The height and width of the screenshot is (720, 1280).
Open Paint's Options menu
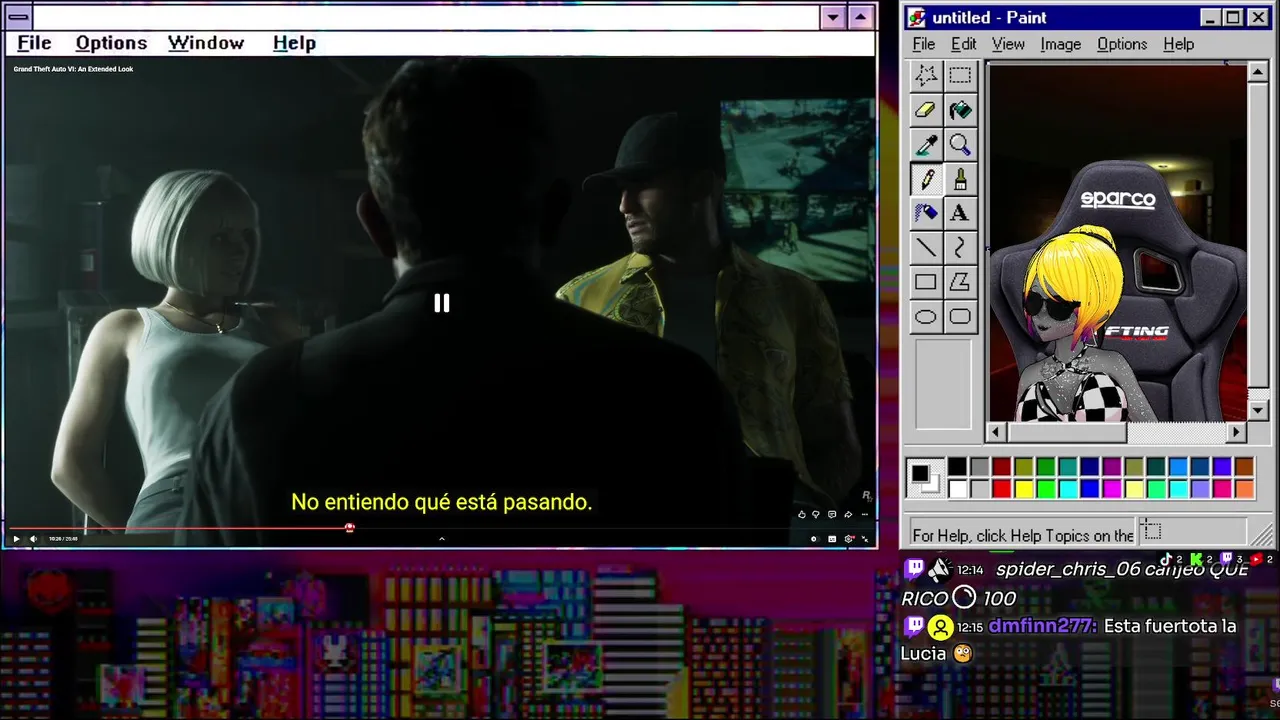click(1122, 44)
